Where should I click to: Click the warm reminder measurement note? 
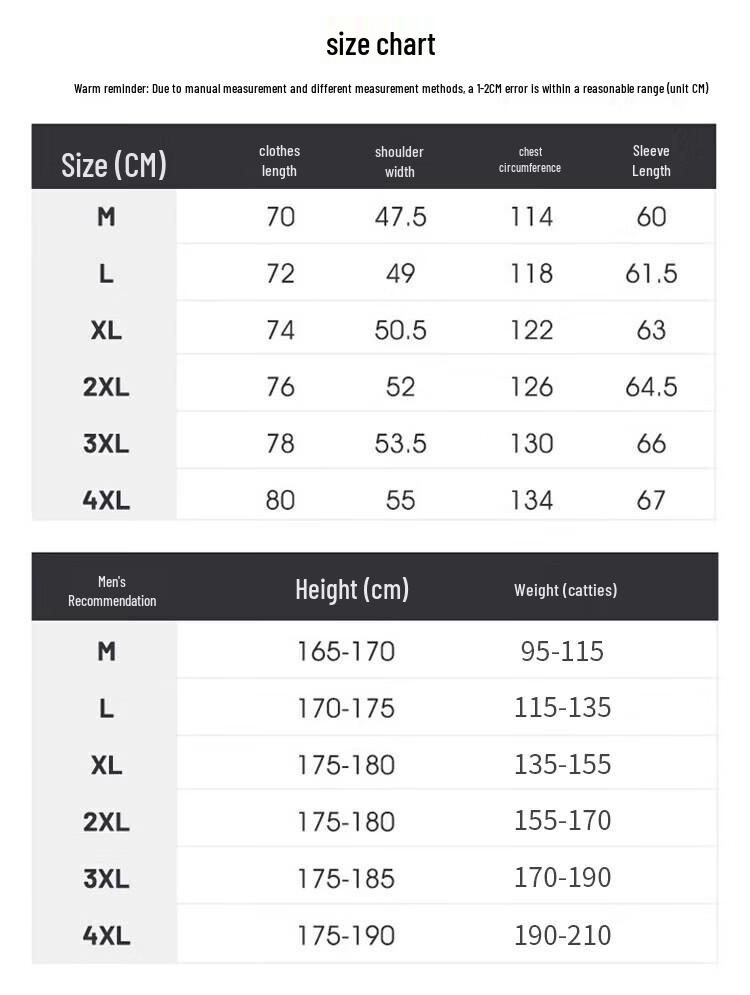click(391, 88)
